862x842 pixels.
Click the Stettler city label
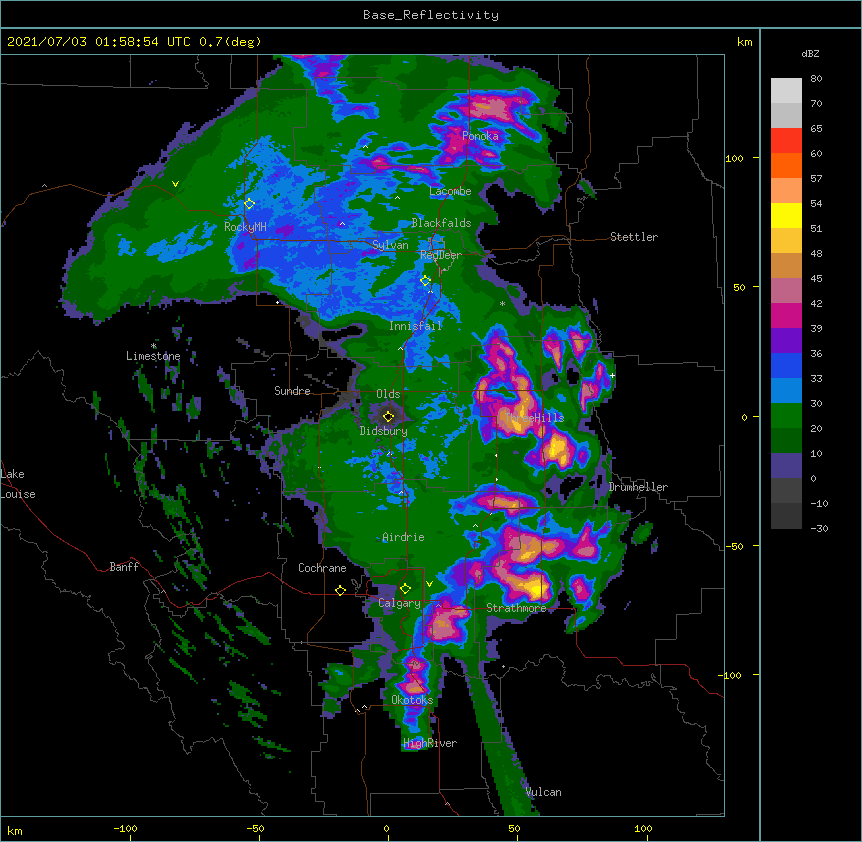pos(633,237)
